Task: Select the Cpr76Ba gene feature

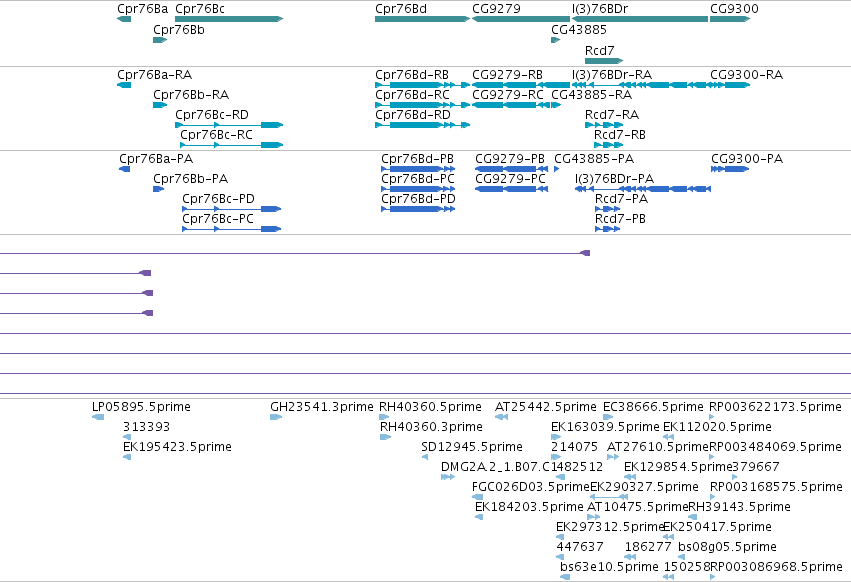Action: click(124, 19)
